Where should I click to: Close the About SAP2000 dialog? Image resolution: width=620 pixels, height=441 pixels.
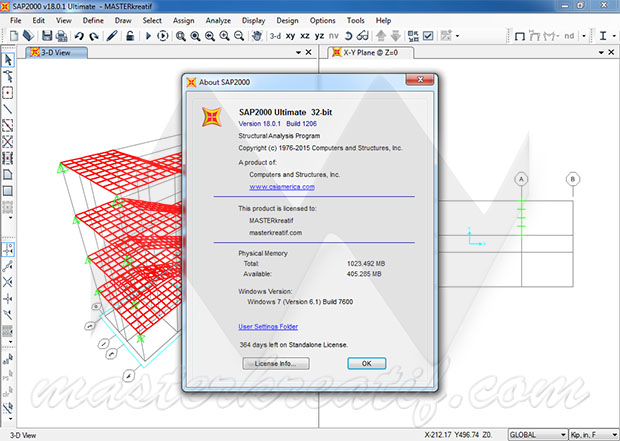click(x=420, y=79)
